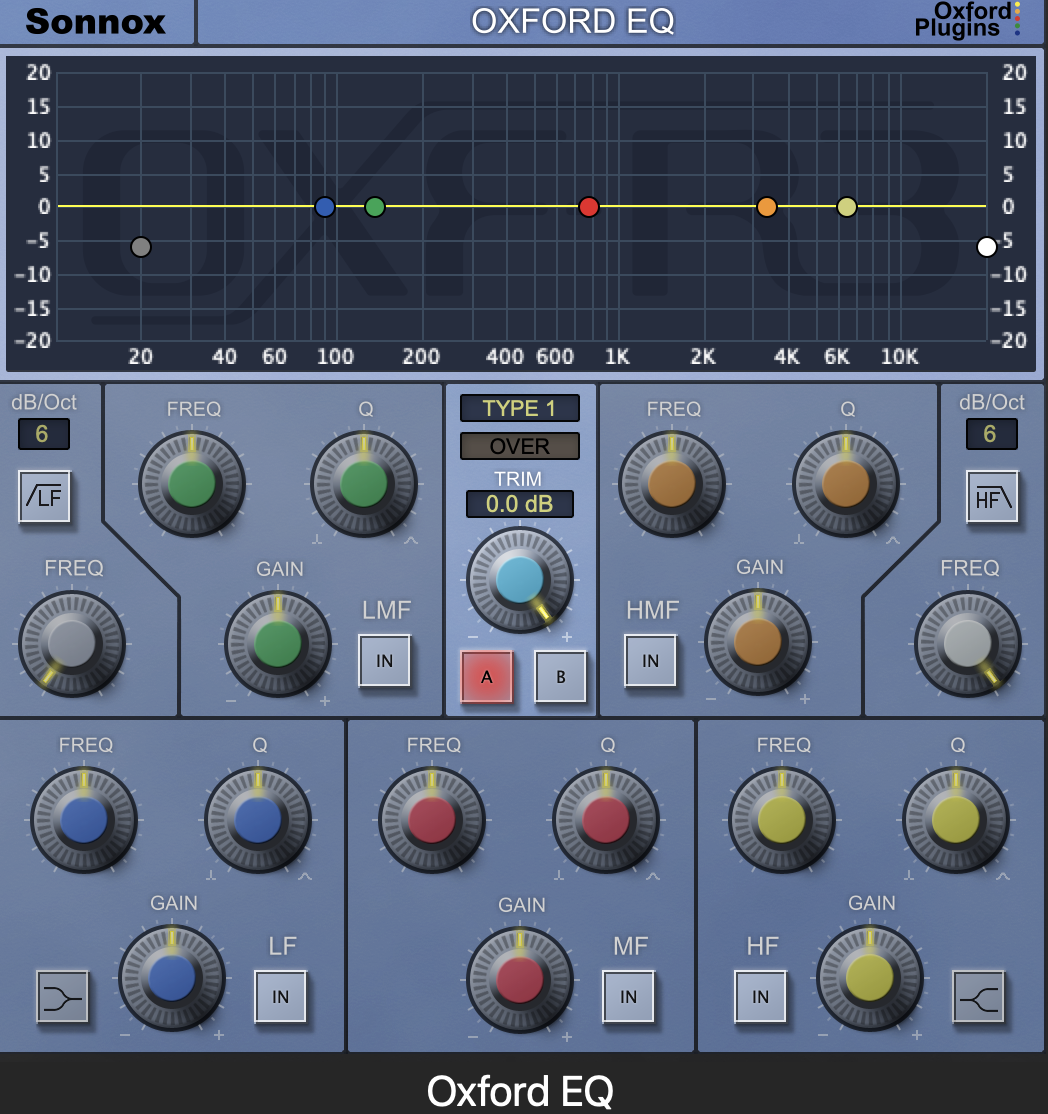Click the Sonnox logo
1048x1114 pixels.
(x=95, y=21)
